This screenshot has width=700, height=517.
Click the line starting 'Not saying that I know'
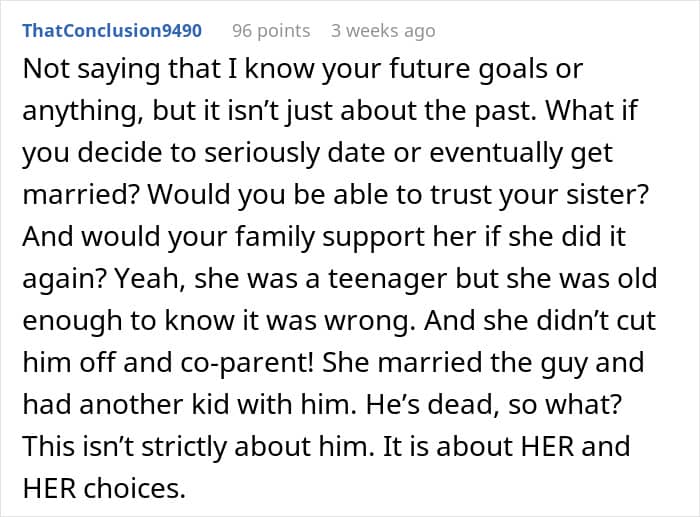303,69
